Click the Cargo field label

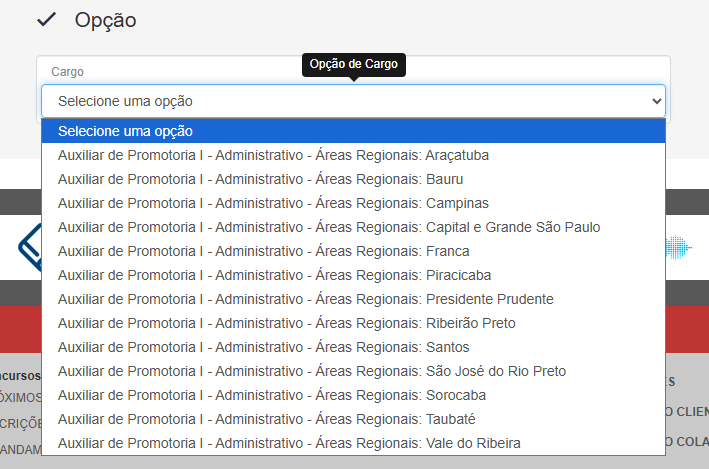click(x=68, y=72)
